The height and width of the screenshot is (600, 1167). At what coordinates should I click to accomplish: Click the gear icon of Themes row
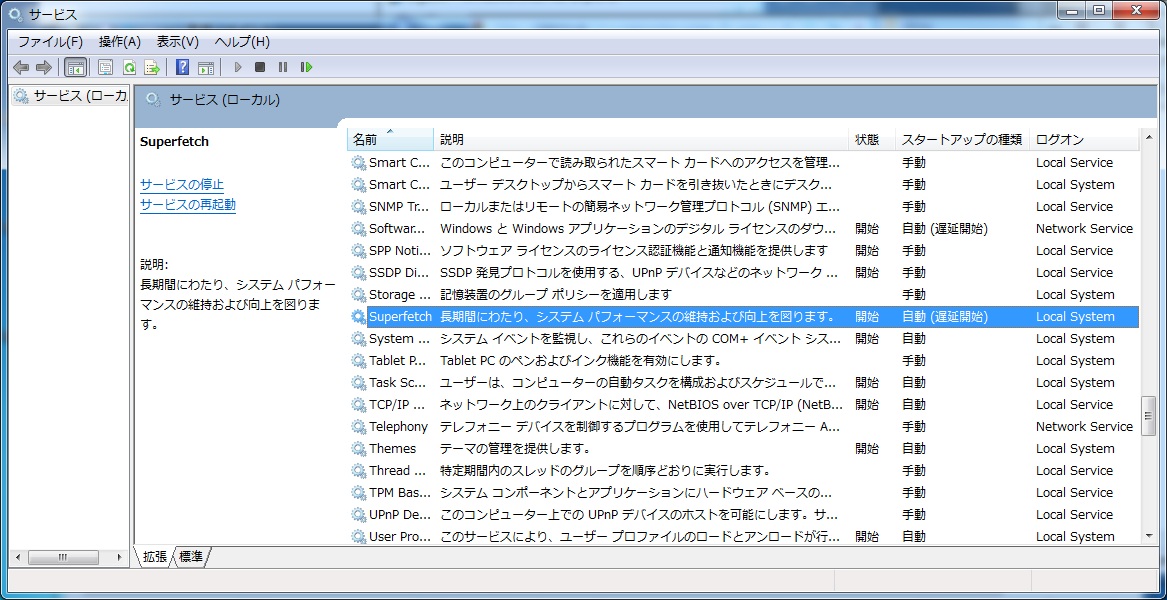[359, 448]
